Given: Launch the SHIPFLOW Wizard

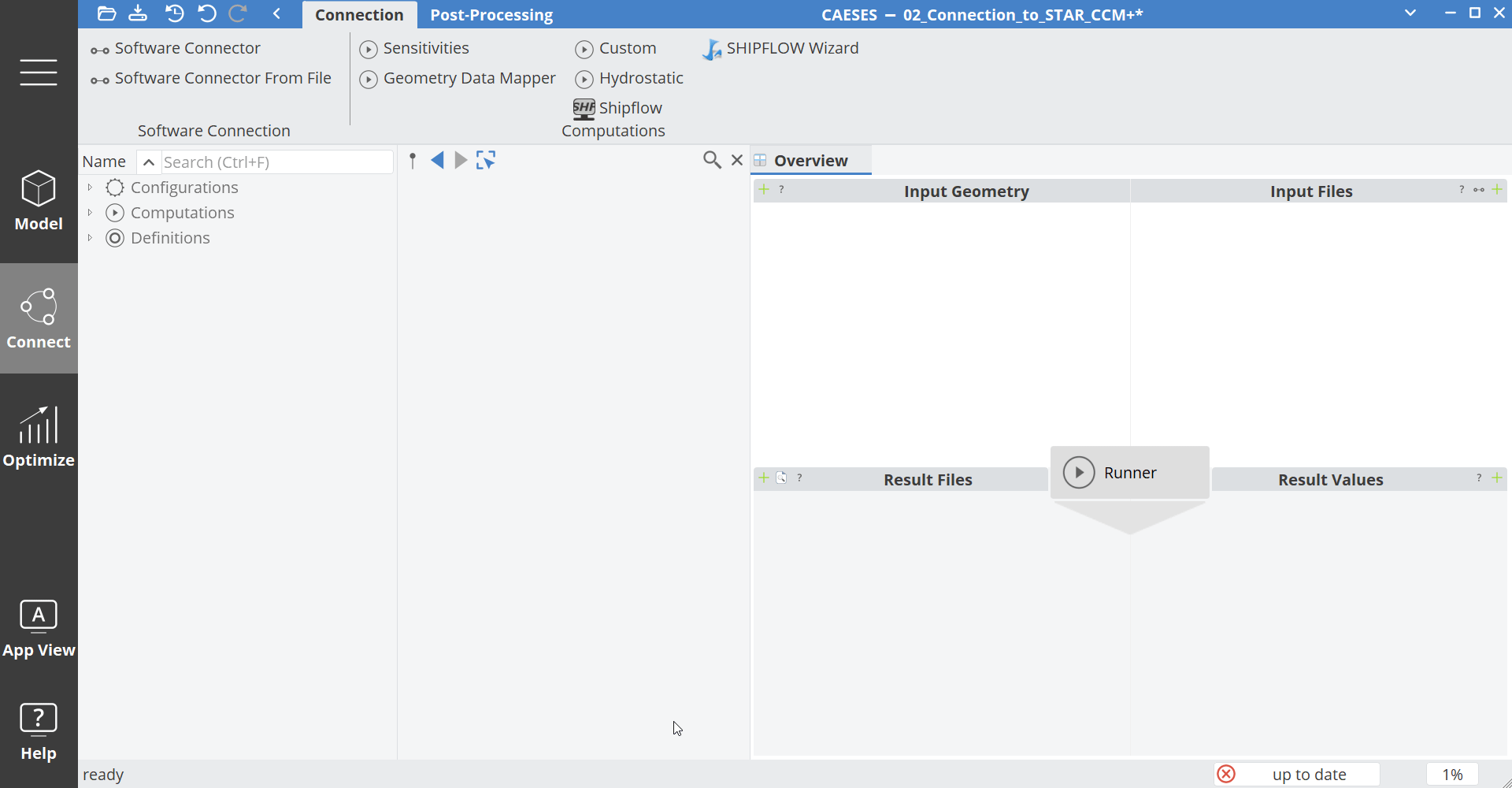Looking at the screenshot, I should point(780,49).
